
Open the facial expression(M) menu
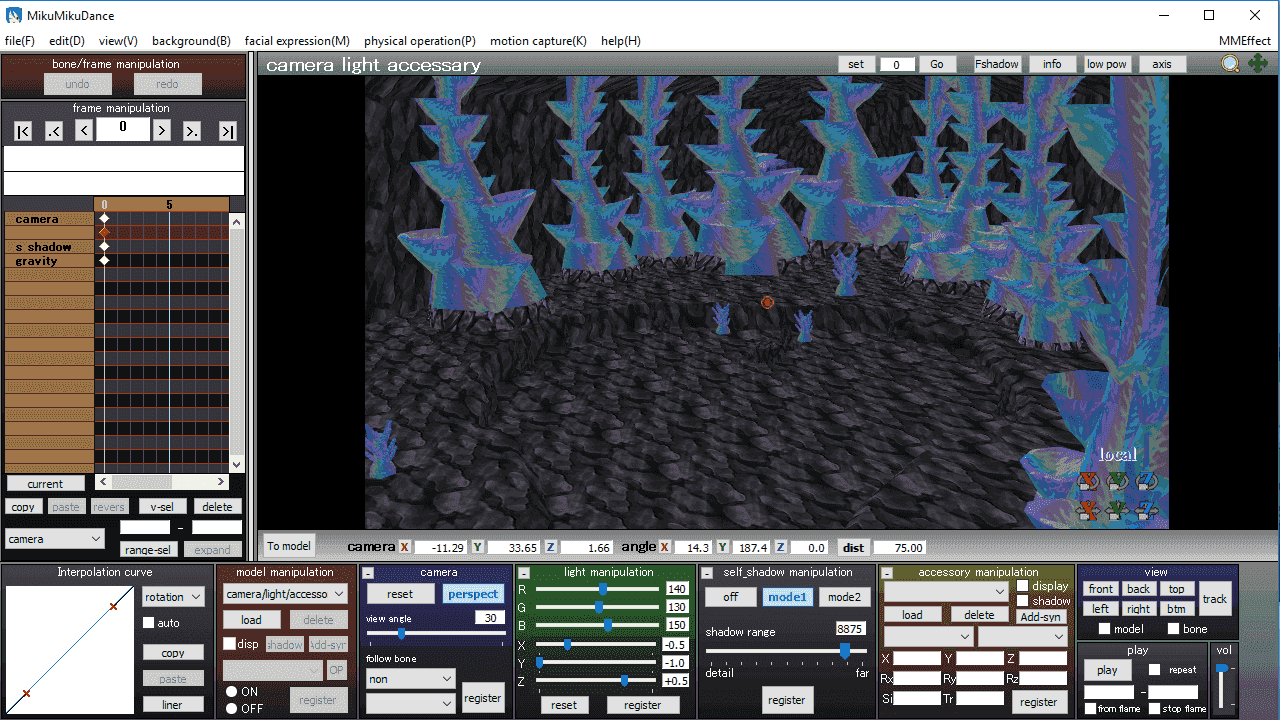point(297,41)
